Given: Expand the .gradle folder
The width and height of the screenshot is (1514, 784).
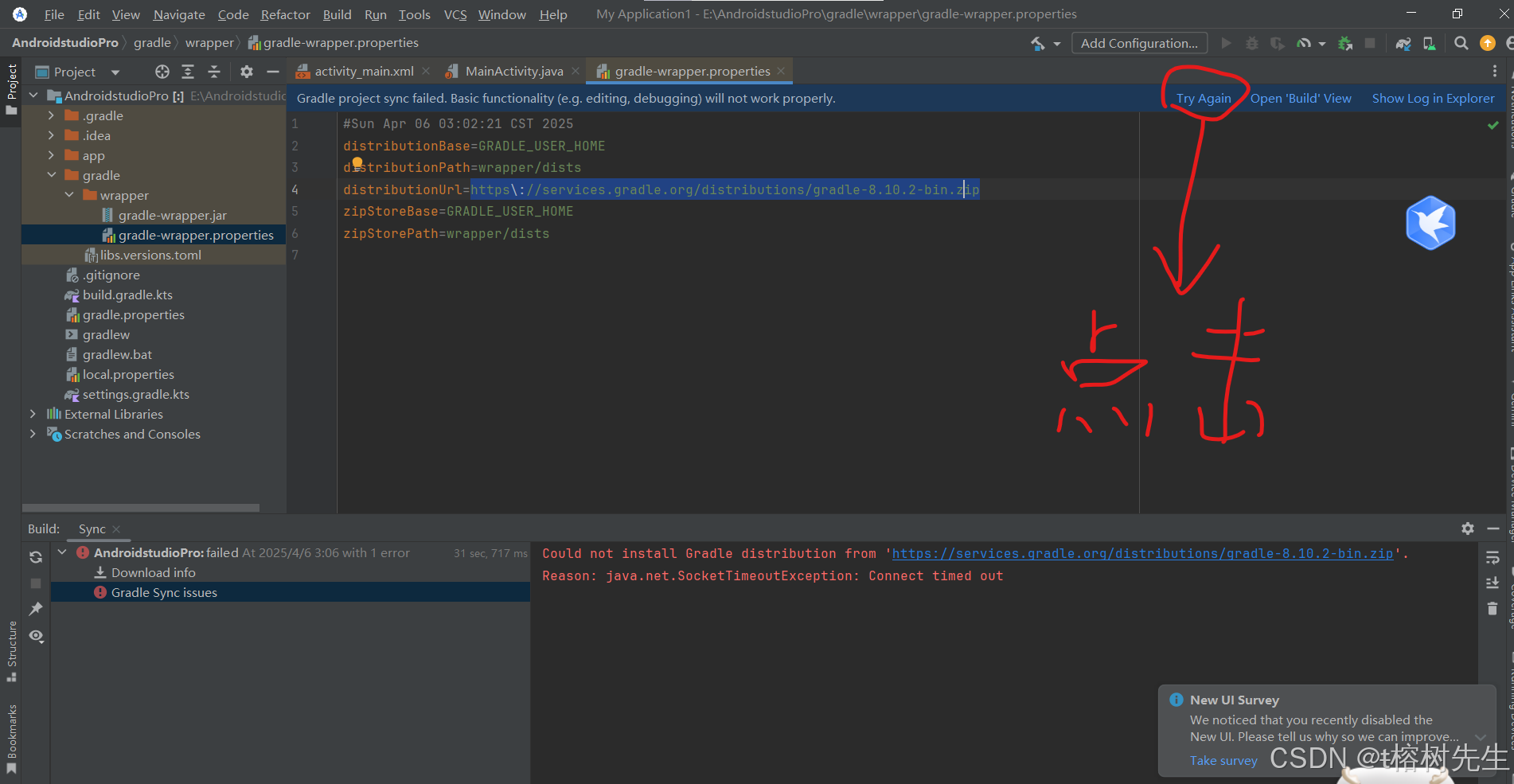Looking at the screenshot, I should (x=51, y=115).
